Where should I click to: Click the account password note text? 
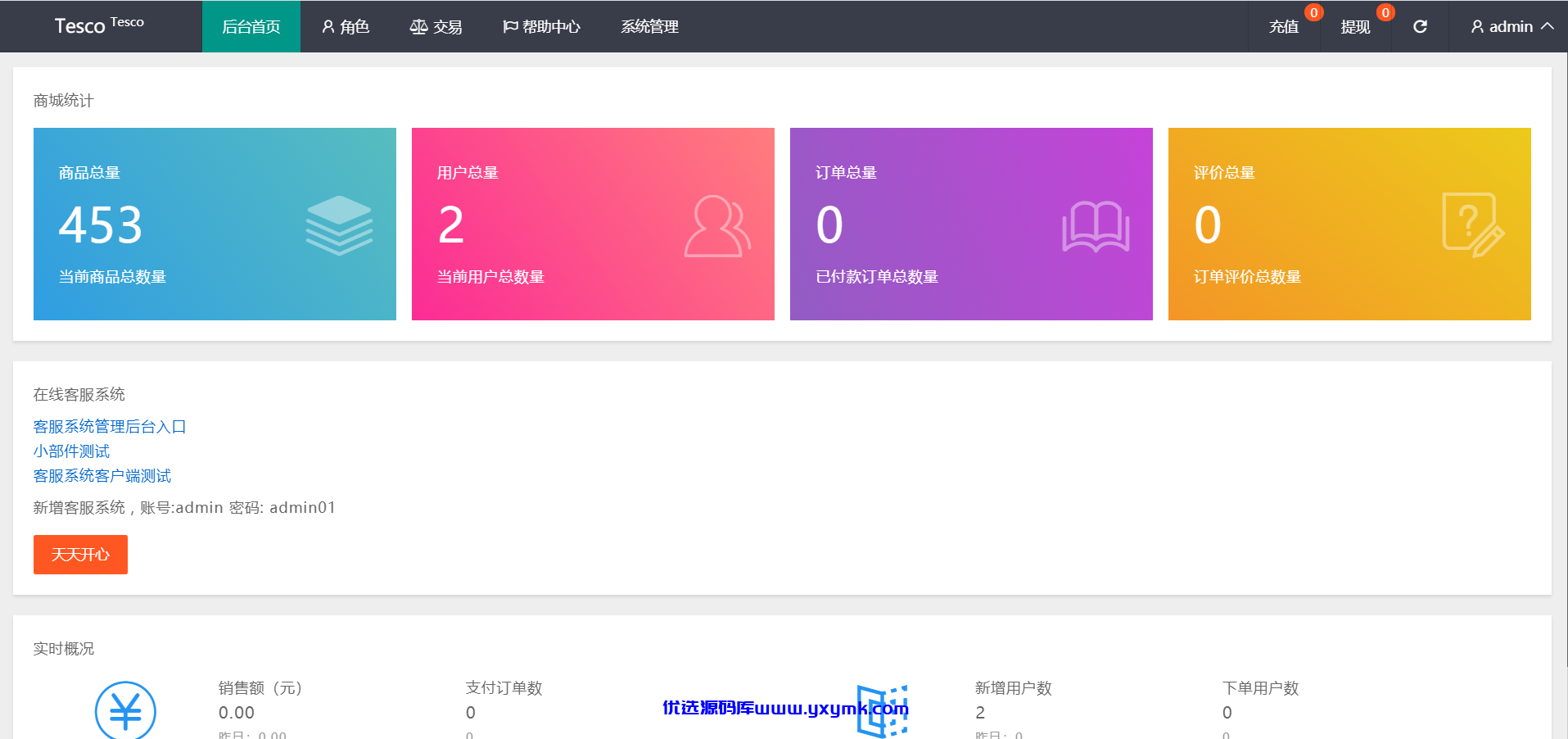(x=184, y=508)
